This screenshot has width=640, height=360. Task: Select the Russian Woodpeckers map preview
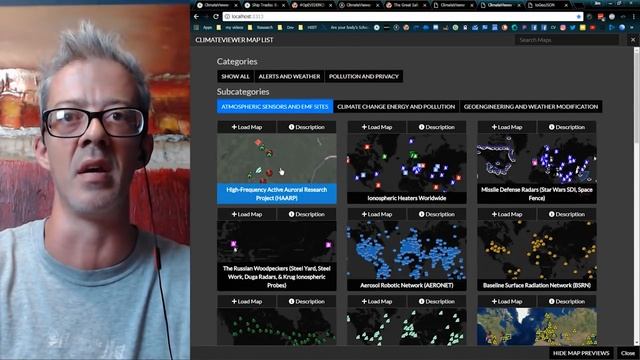click(x=277, y=241)
